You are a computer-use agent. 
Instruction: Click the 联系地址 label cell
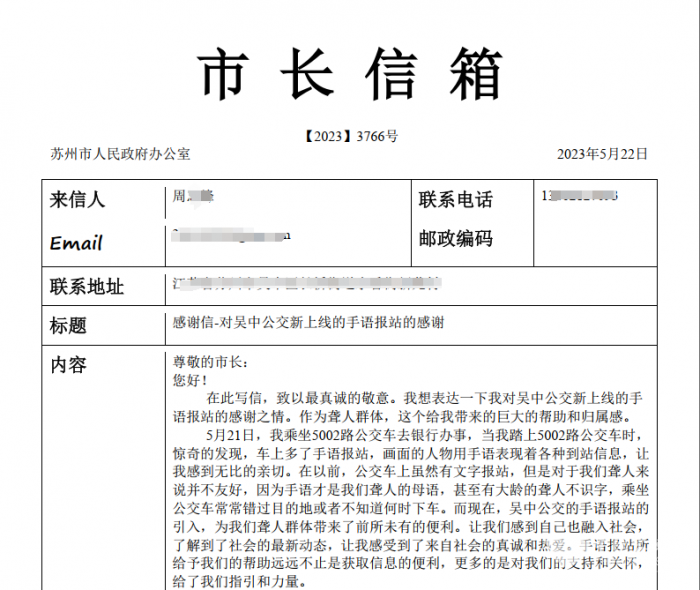click(87, 287)
